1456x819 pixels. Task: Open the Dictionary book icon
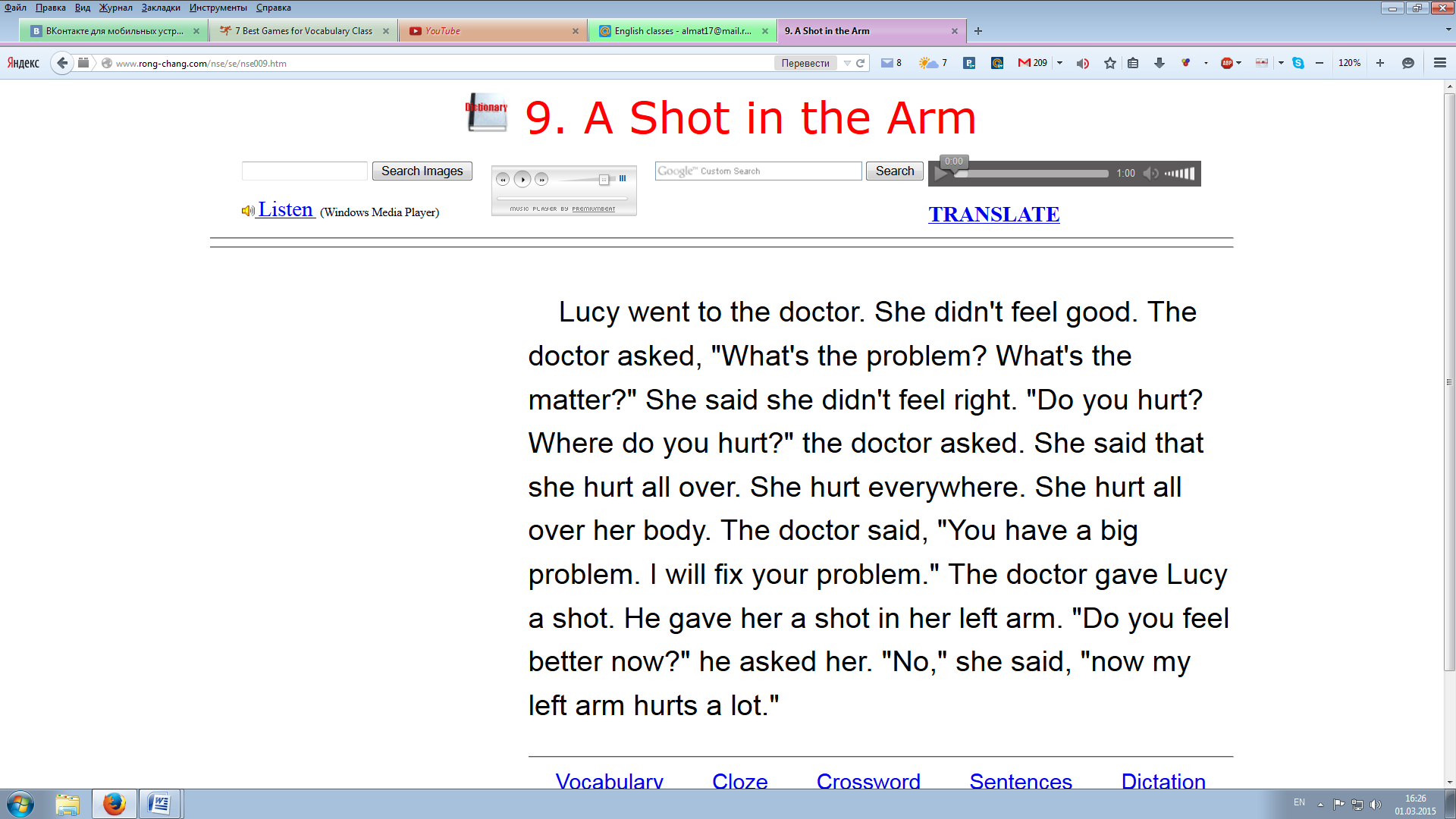click(x=486, y=112)
